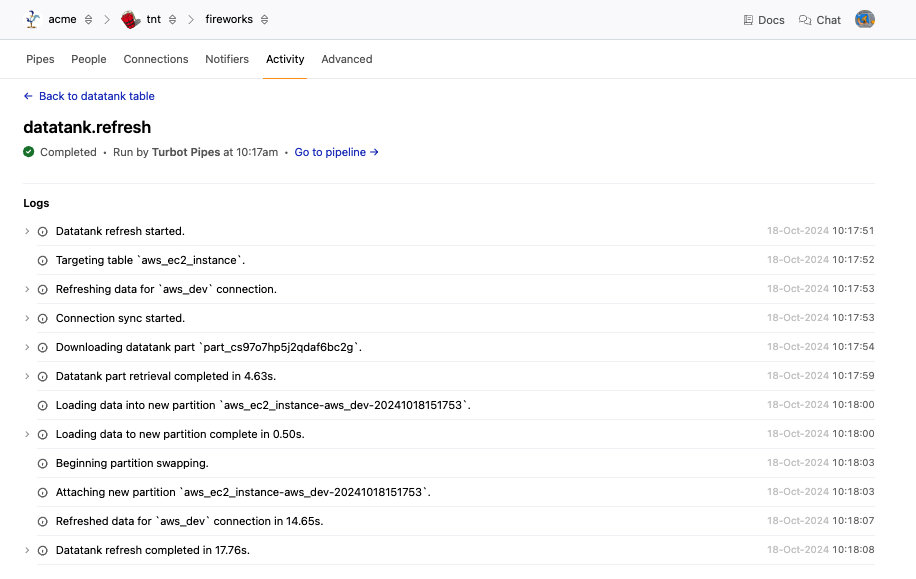Open the tnt workspace switcher dropdown
This screenshot has width=916, height=579.
click(173, 20)
